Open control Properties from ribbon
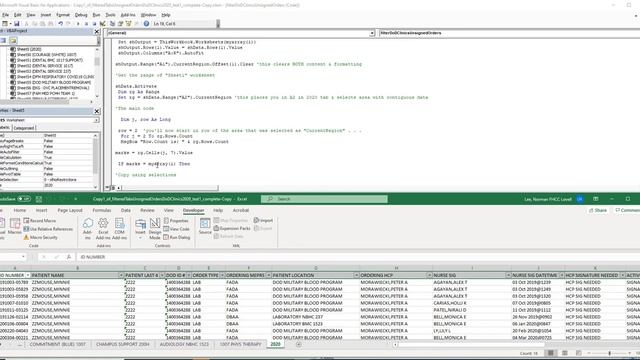This screenshot has height=360, width=640. (x=176, y=220)
